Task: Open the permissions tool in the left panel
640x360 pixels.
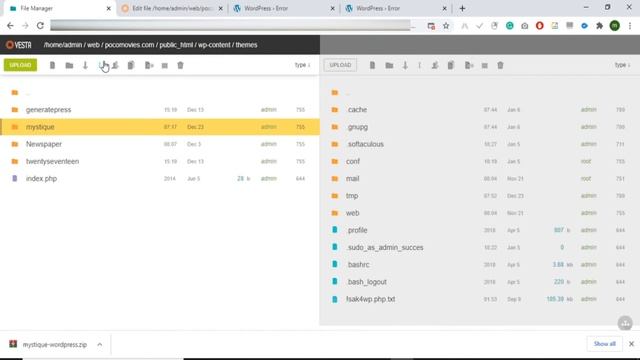Action: pyautogui.click(x=116, y=65)
